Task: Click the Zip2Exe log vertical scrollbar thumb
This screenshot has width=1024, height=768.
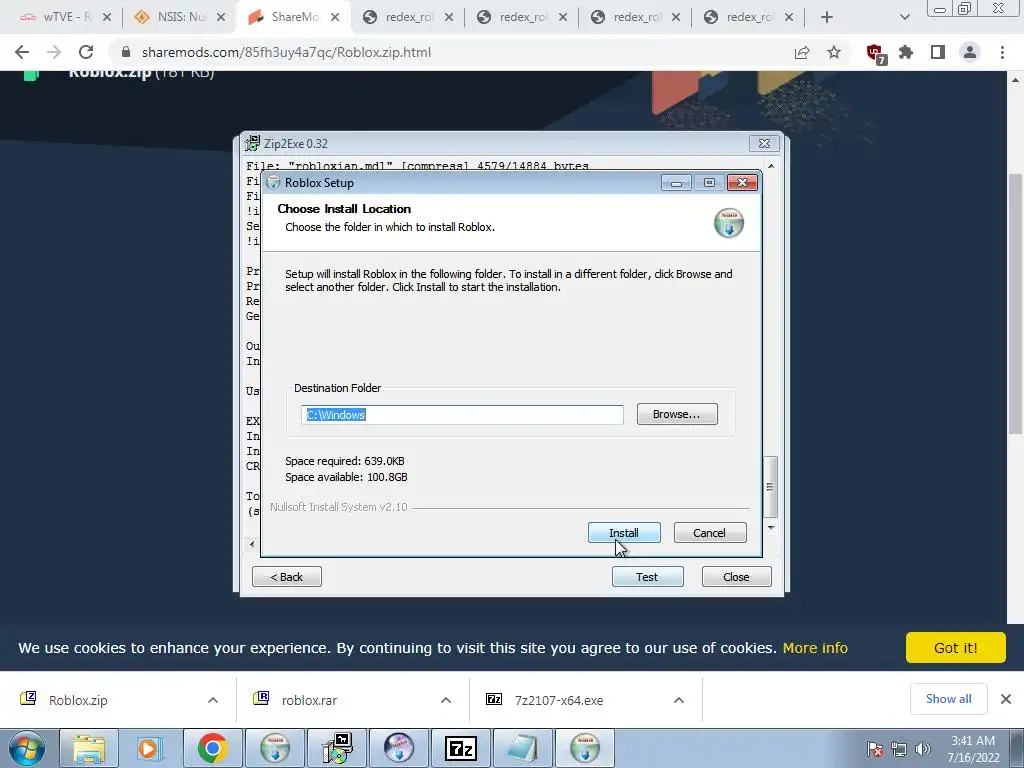Action: (x=771, y=487)
